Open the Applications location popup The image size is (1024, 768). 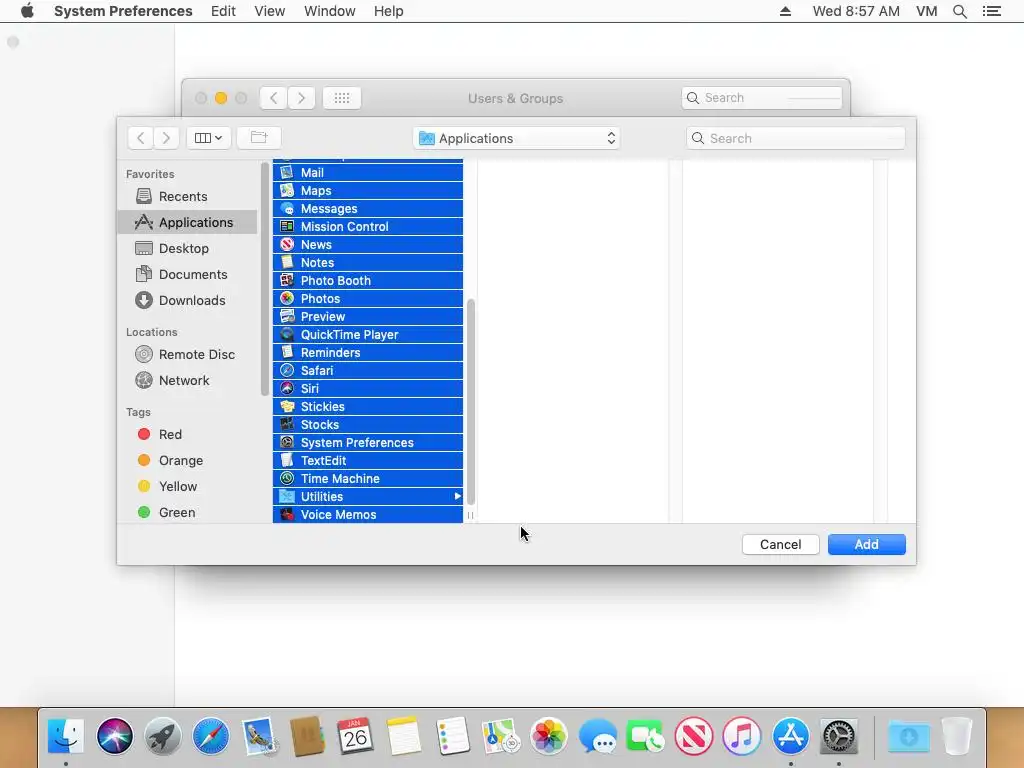pyautogui.click(x=517, y=138)
